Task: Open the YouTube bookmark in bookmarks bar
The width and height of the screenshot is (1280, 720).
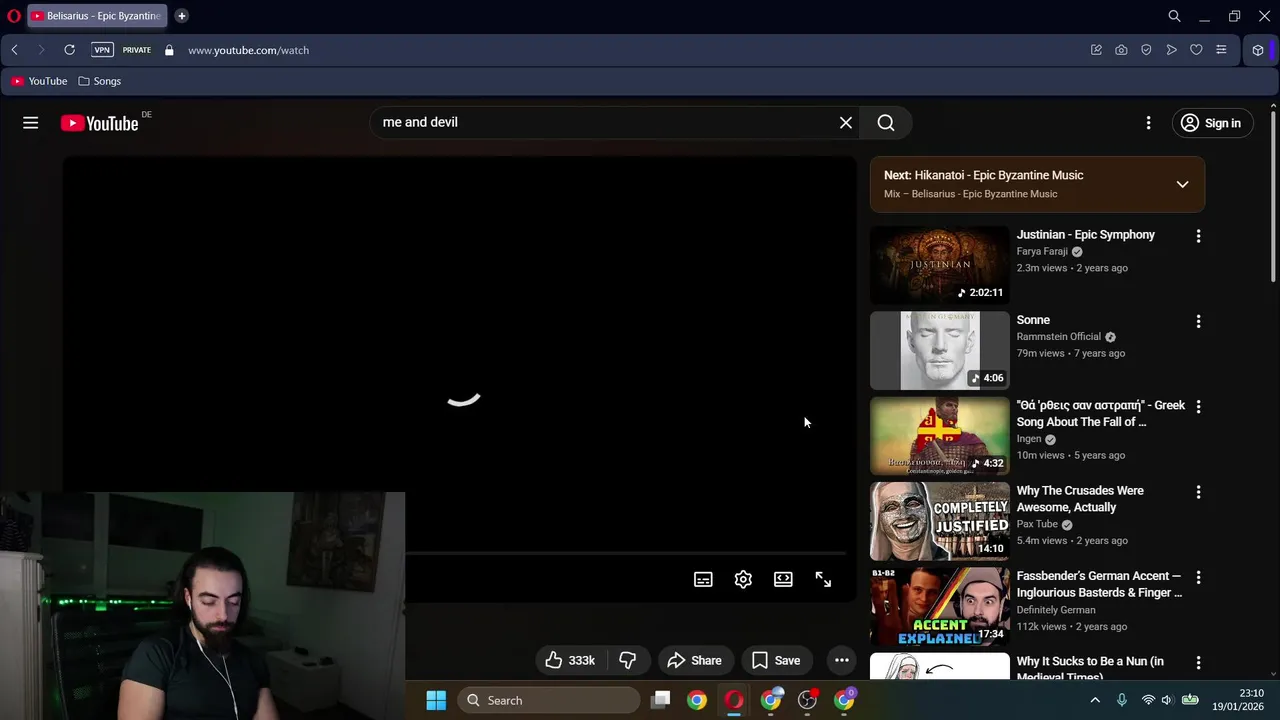Action: (x=39, y=81)
